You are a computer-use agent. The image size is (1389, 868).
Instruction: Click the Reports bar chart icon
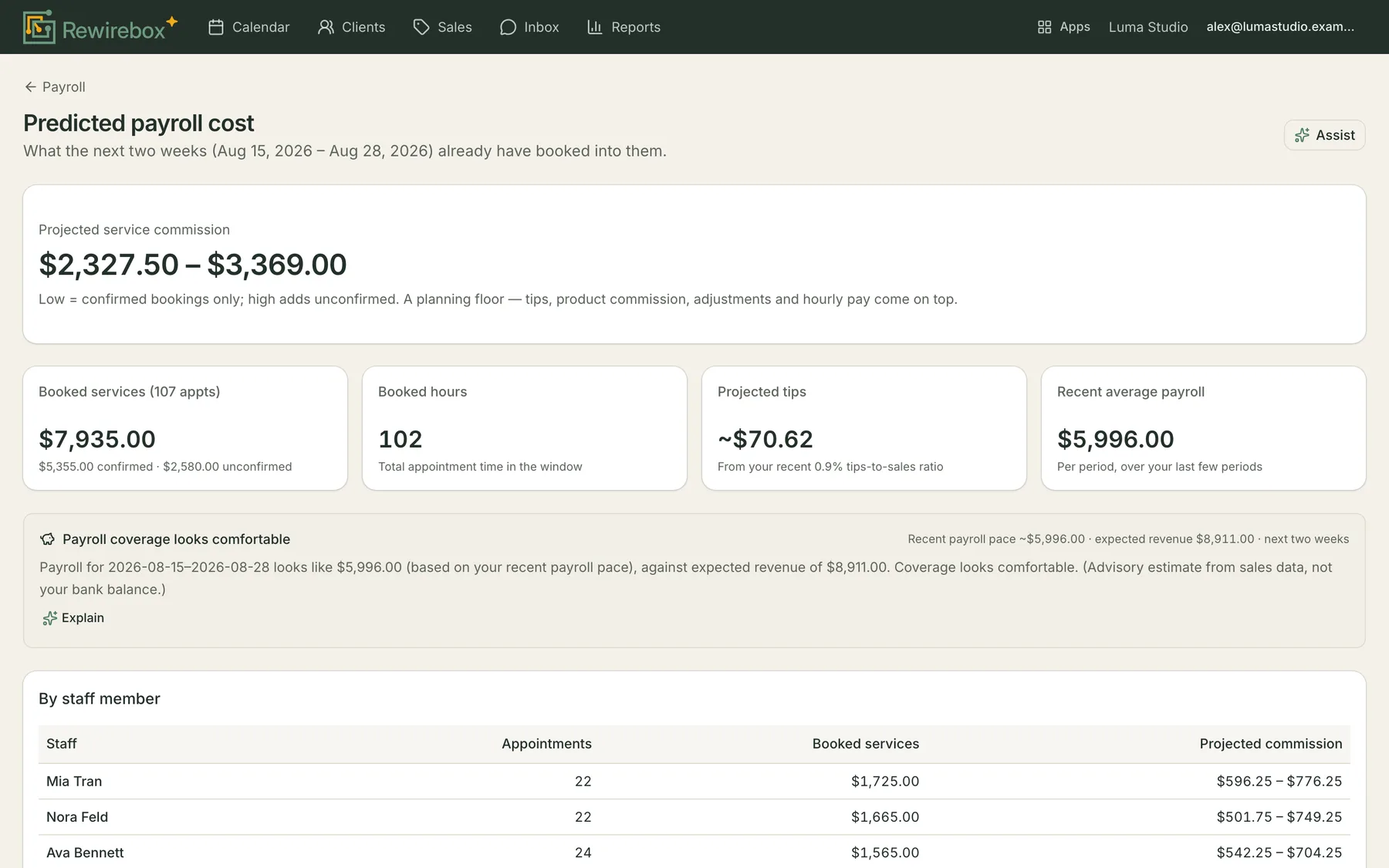coord(595,27)
